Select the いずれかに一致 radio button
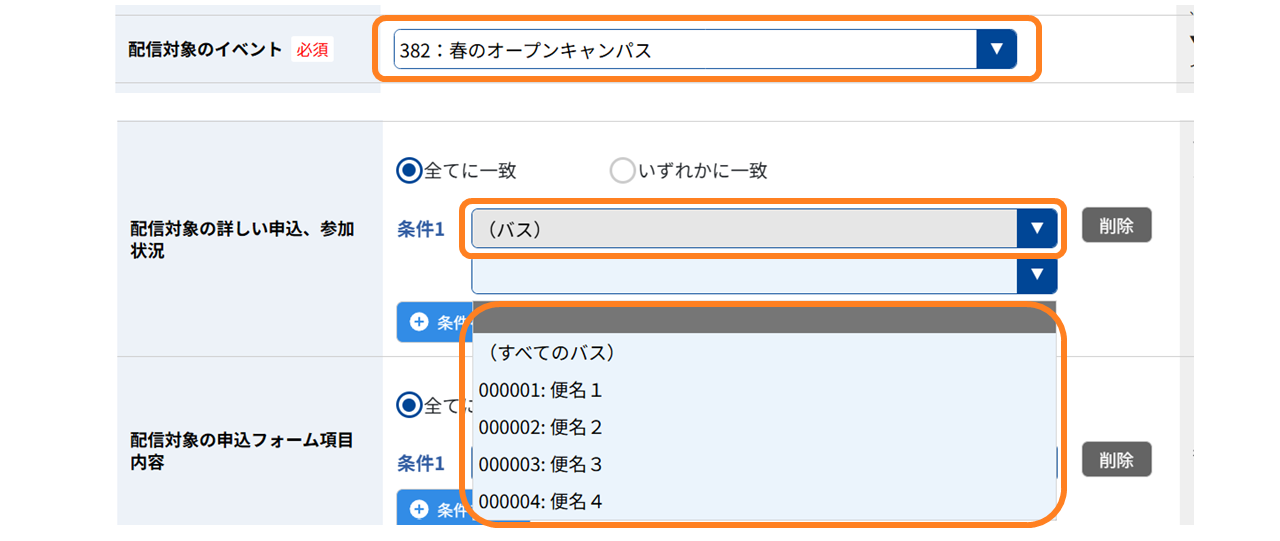Image resolution: width=1280 pixels, height=541 pixels. click(x=622, y=171)
